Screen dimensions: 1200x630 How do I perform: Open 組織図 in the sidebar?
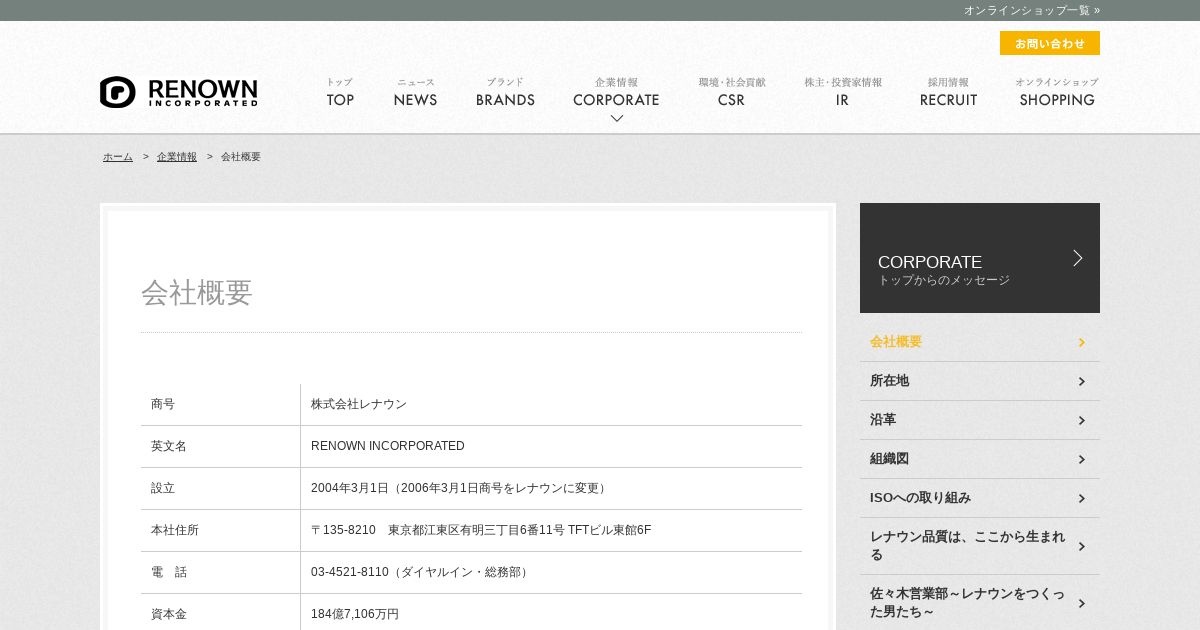(980, 459)
